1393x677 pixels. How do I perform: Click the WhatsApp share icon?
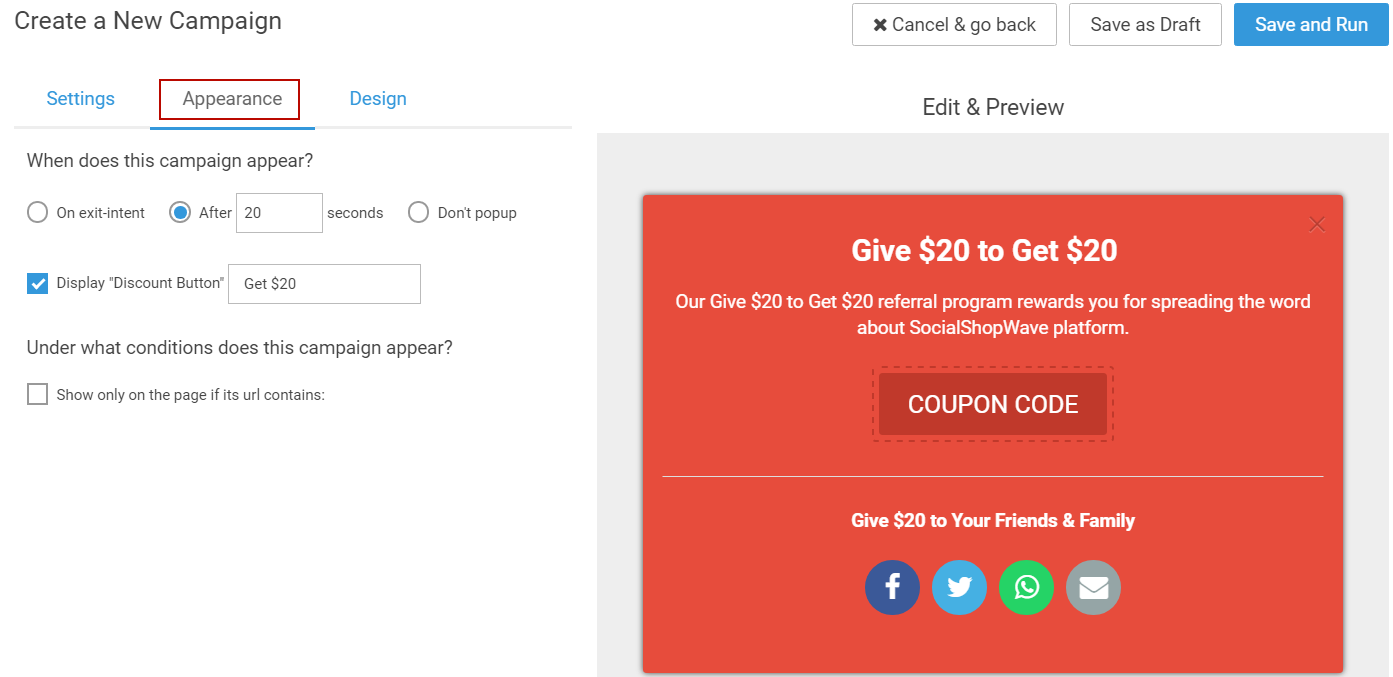coord(1026,587)
